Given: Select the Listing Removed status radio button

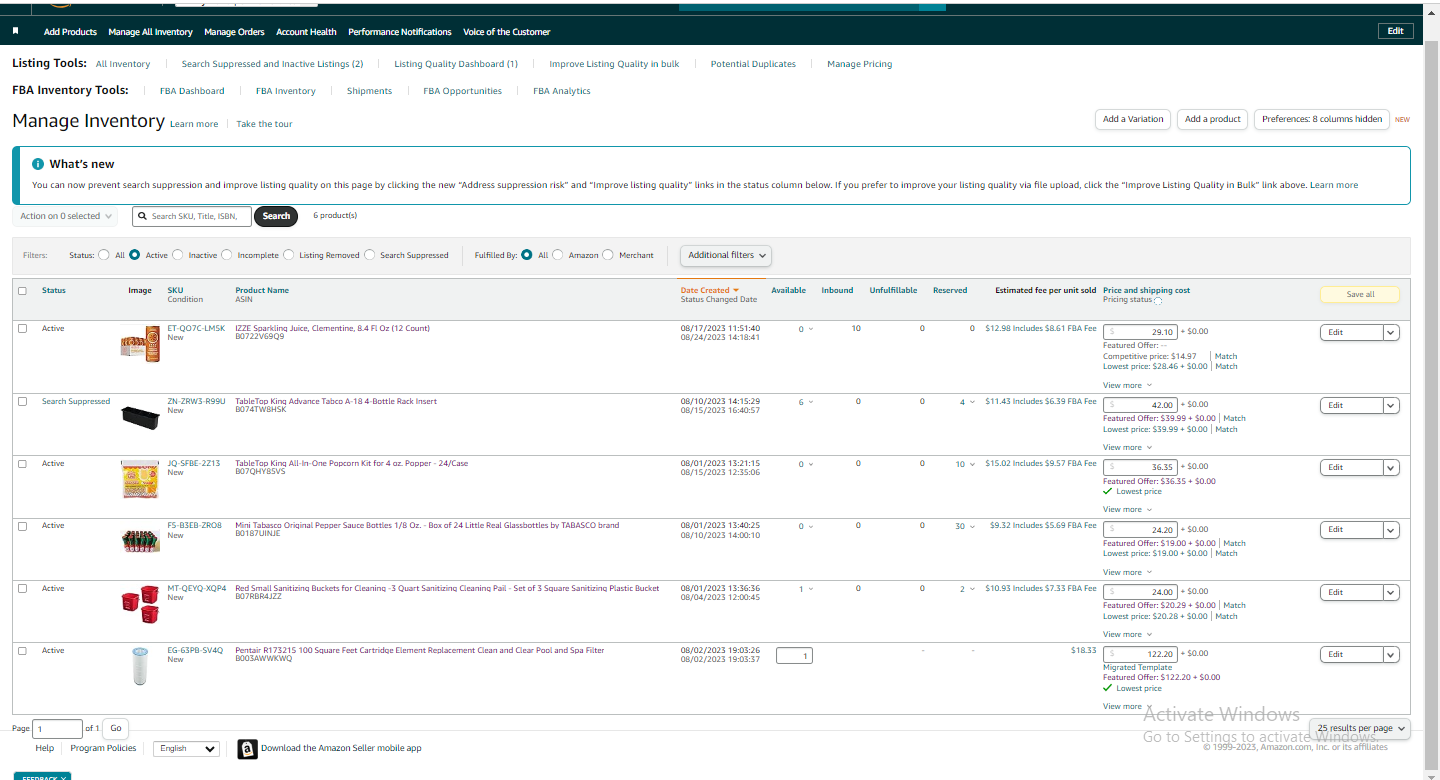Looking at the screenshot, I should coord(289,255).
